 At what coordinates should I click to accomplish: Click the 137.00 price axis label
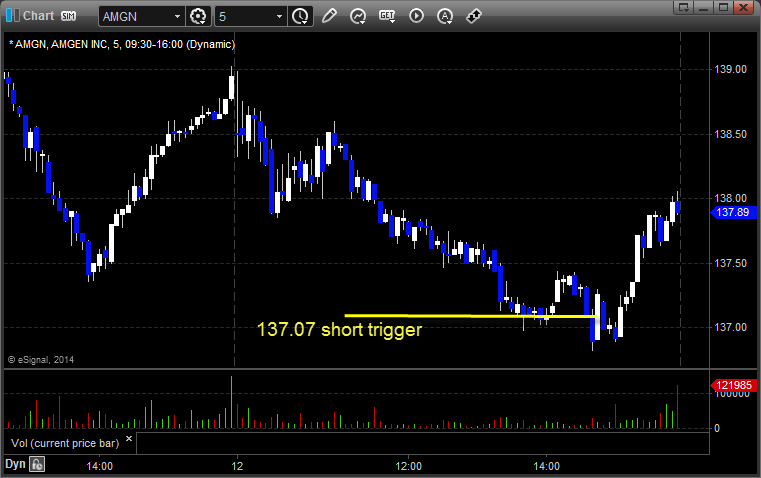point(730,327)
